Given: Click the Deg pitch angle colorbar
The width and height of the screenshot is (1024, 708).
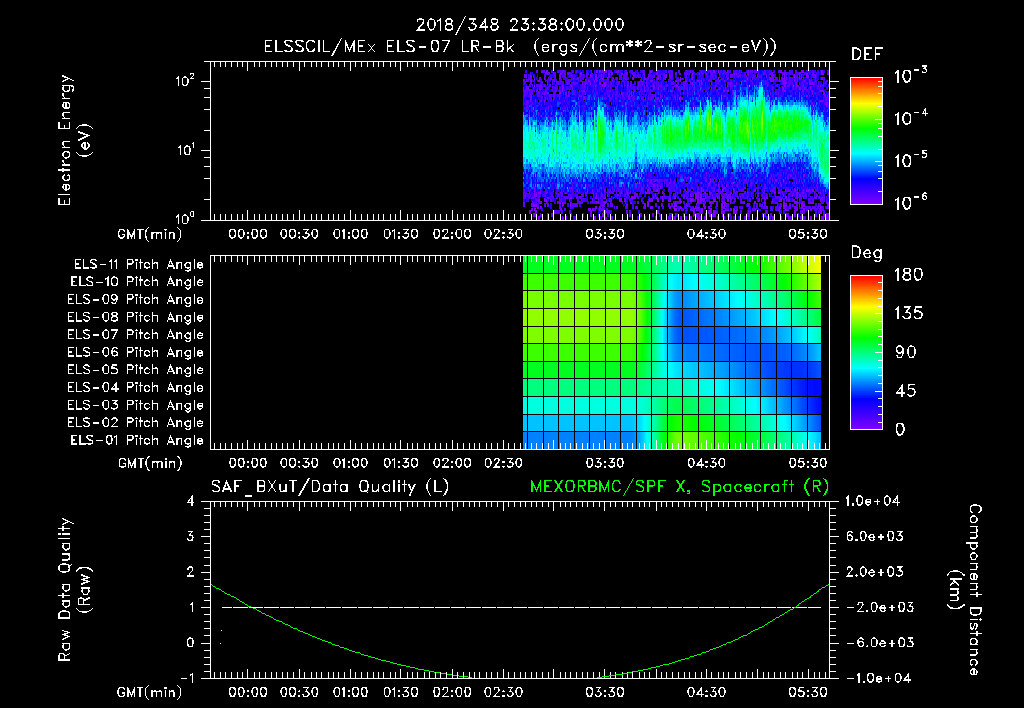Looking at the screenshot, I should [x=866, y=352].
